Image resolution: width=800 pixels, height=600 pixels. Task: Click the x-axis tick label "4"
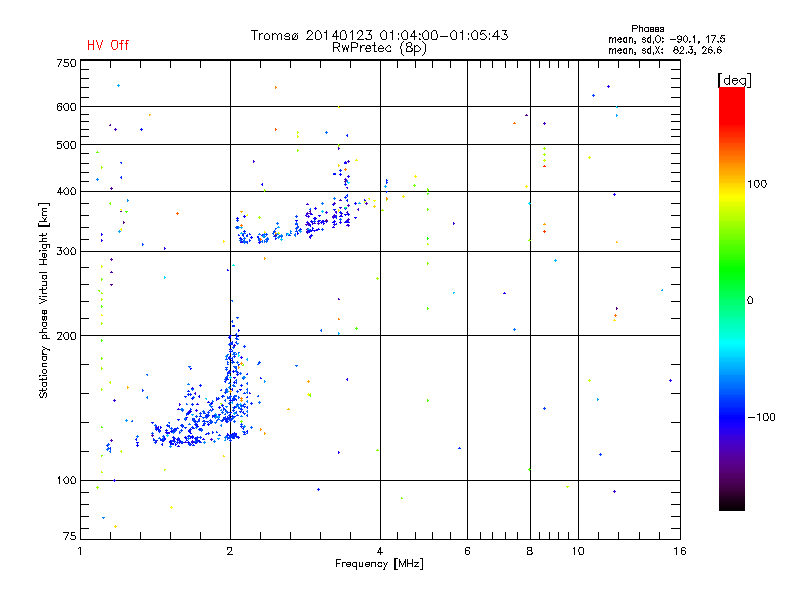click(x=380, y=551)
